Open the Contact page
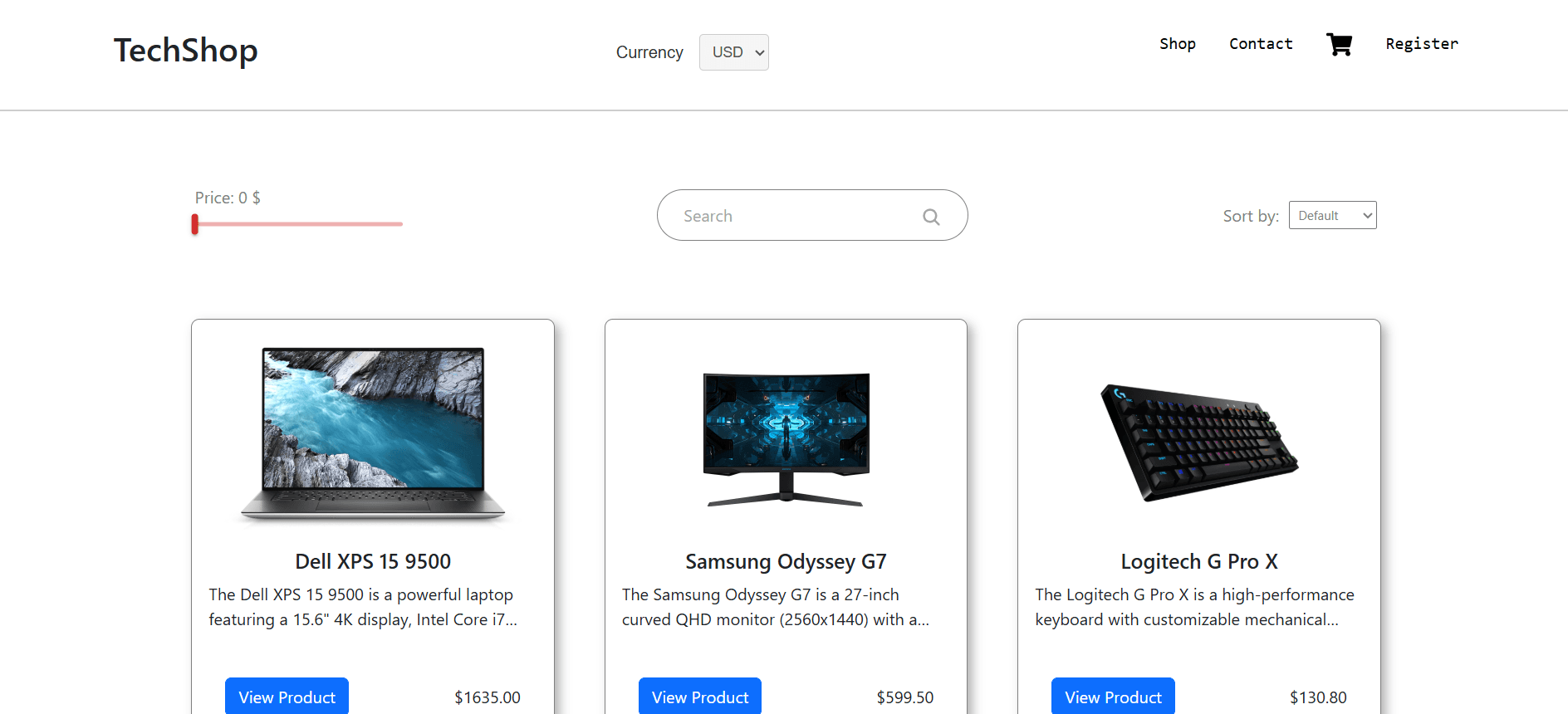This screenshot has height=714, width=1568. pos(1261,44)
